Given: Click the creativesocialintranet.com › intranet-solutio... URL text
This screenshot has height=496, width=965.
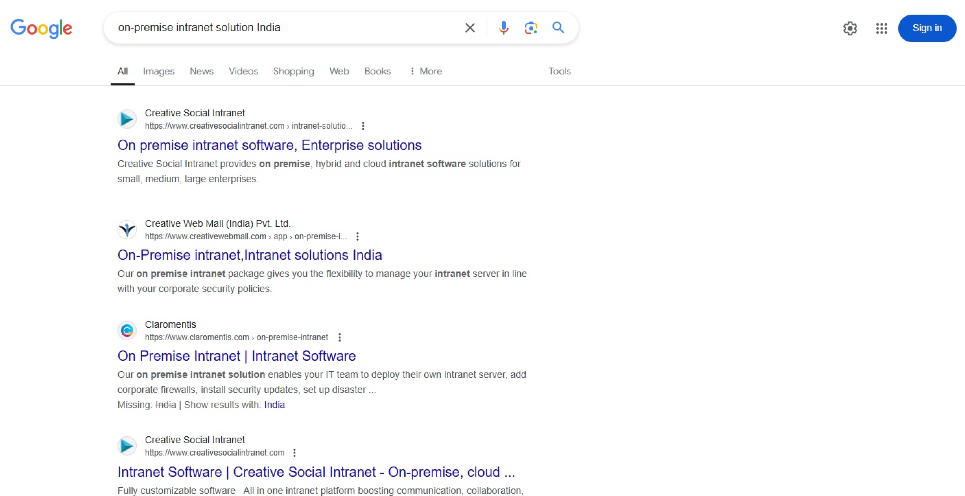Looking at the screenshot, I should click(249, 126).
